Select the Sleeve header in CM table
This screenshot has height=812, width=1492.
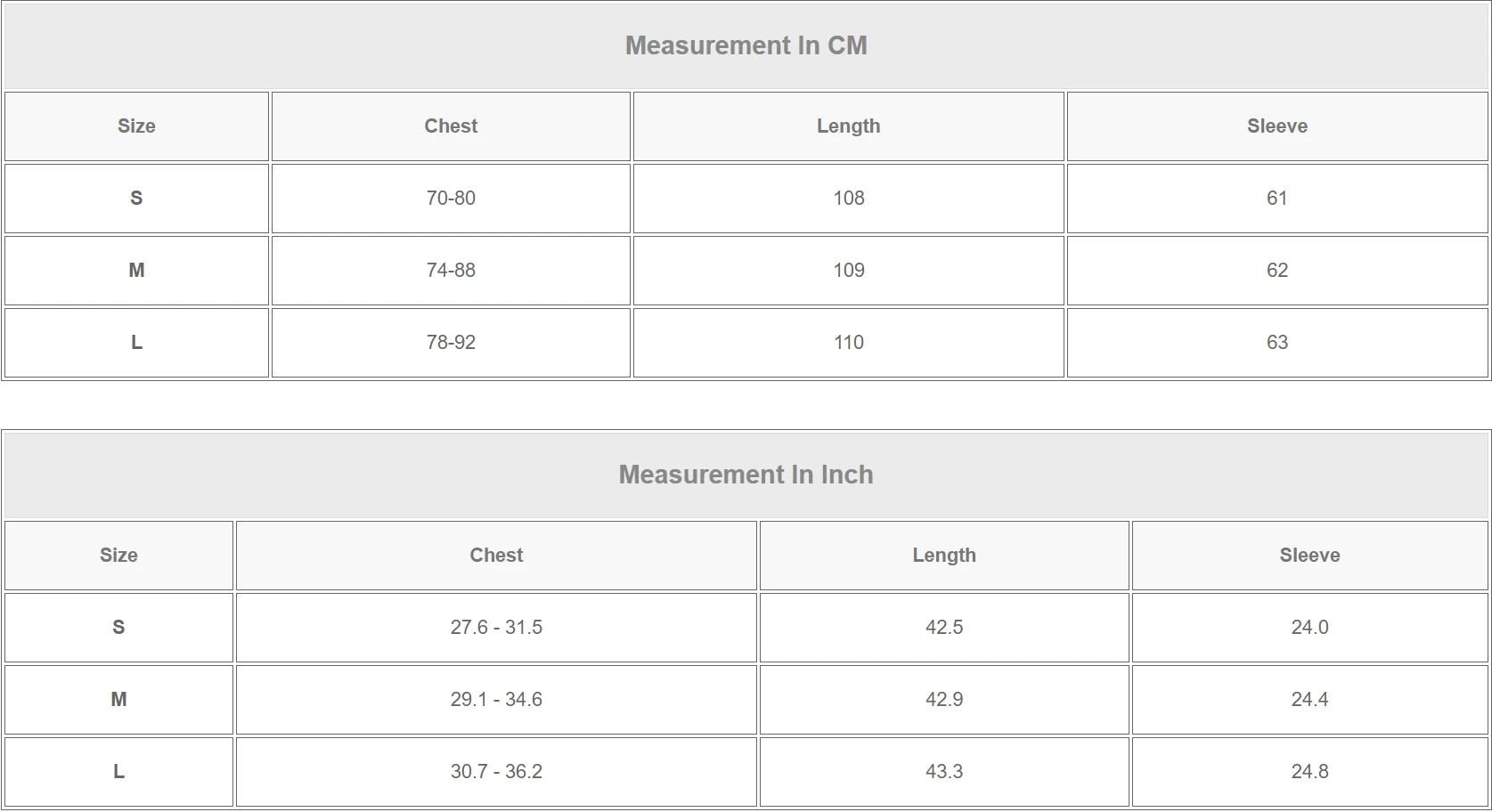click(1276, 126)
